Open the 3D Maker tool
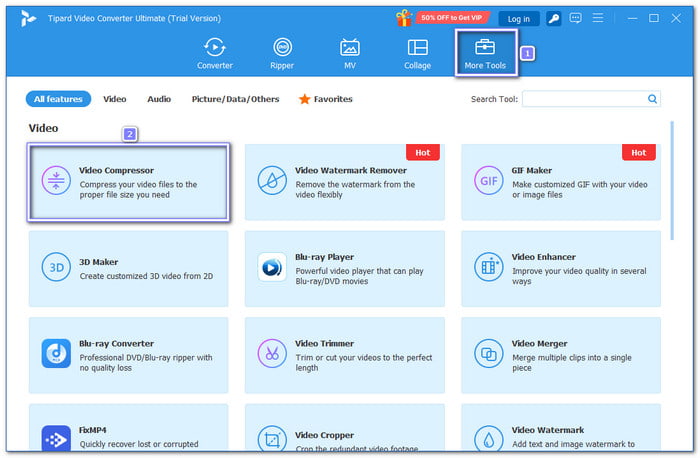 (x=129, y=268)
